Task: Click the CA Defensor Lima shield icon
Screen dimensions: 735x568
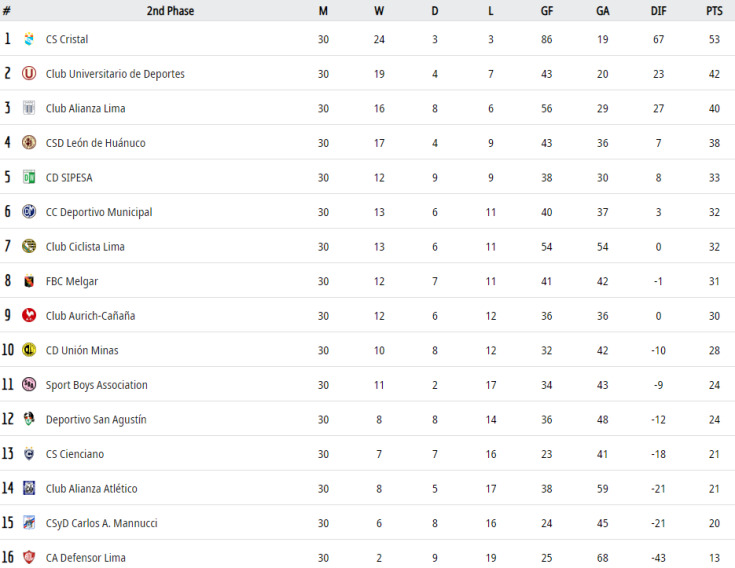Action: (29, 557)
